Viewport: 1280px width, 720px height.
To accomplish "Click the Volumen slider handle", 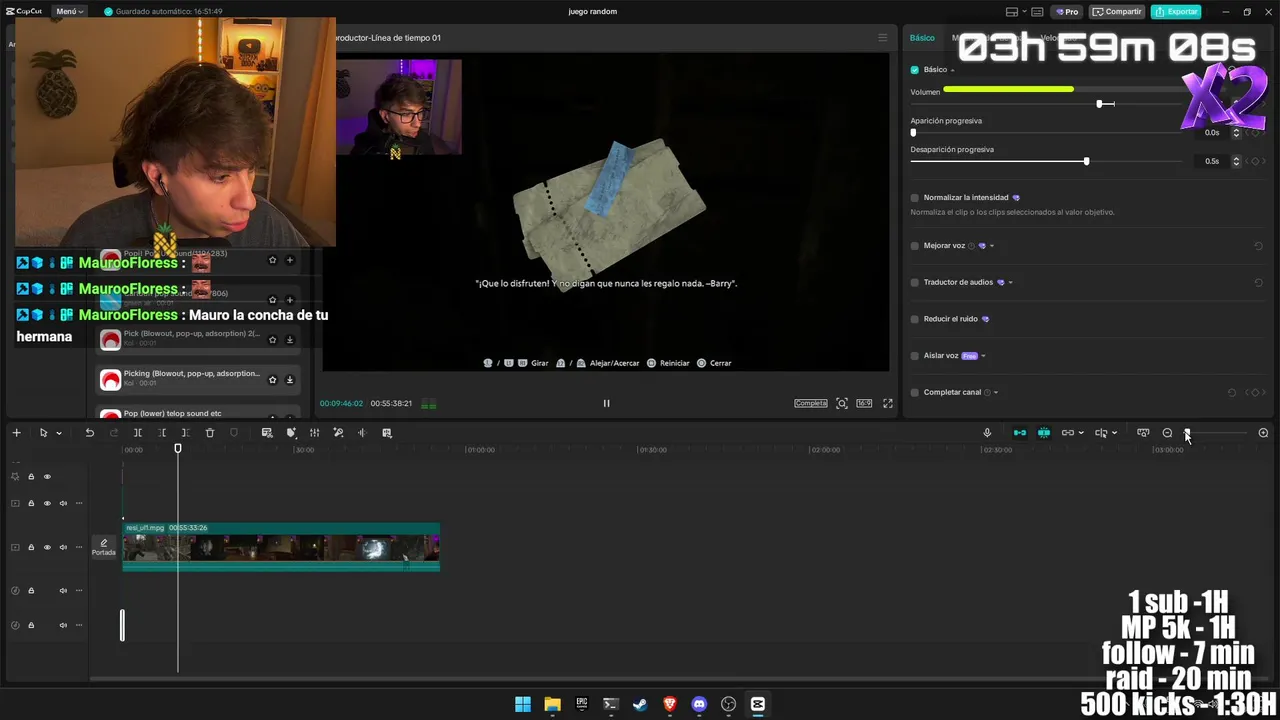I will 1099,104.
